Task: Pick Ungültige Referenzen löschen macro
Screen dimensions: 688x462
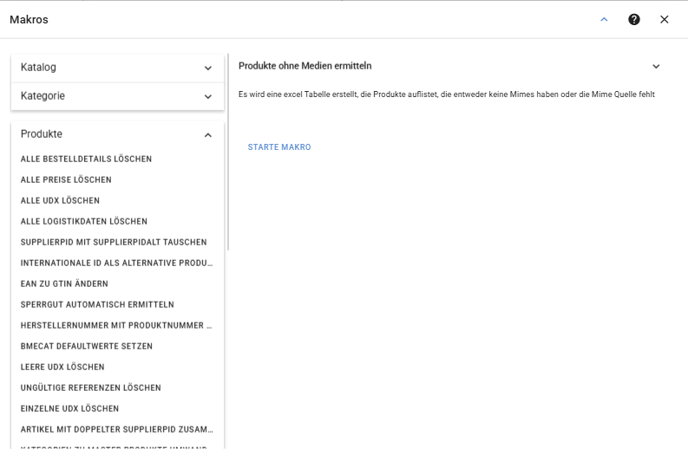Action: click(x=91, y=388)
